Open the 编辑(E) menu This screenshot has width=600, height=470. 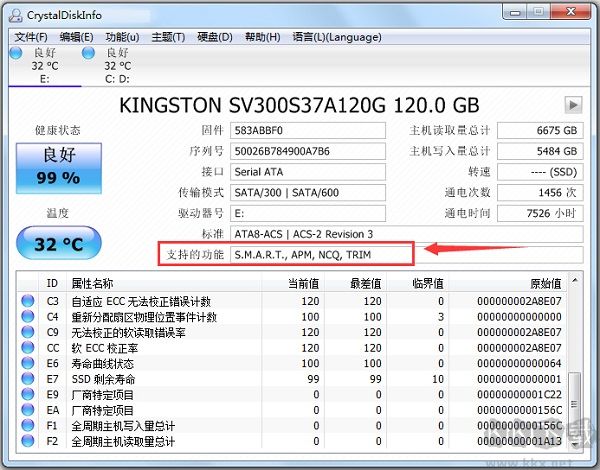77,37
